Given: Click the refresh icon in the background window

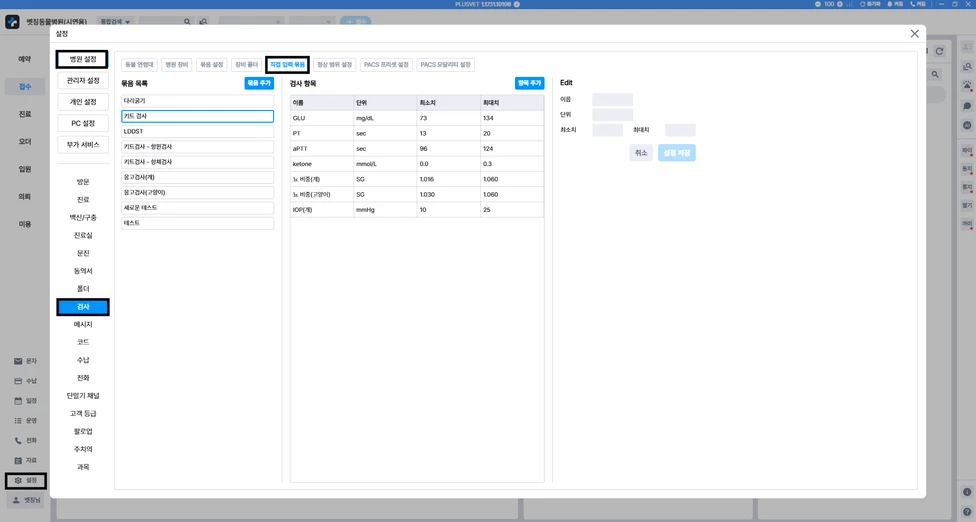Looking at the screenshot, I should tap(939, 52).
